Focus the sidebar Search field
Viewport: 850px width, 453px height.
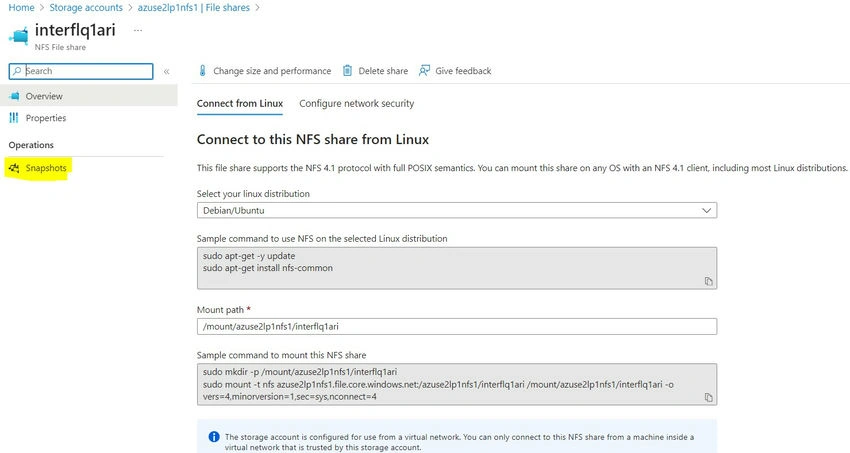(x=81, y=71)
